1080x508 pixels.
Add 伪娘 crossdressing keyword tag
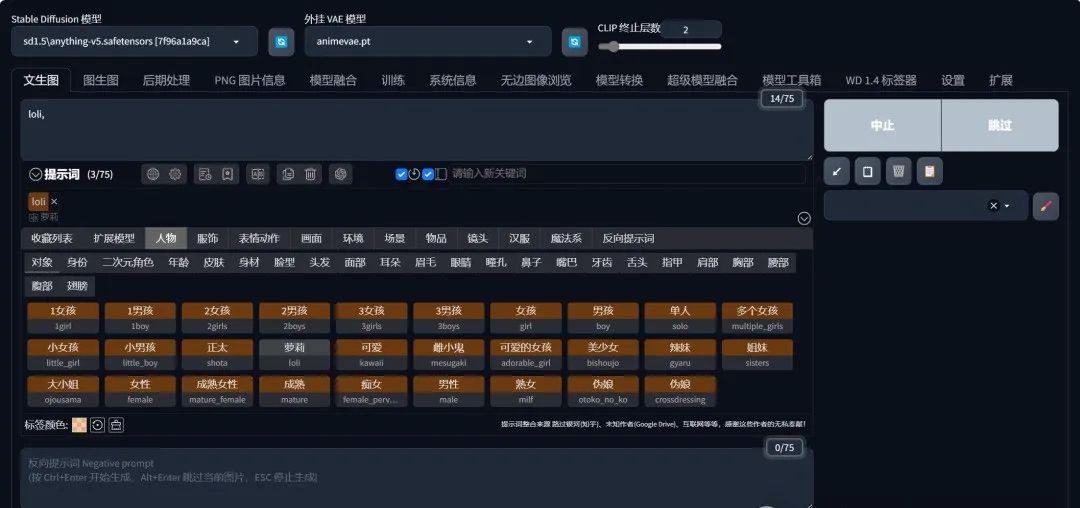click(x=680, y=391)
